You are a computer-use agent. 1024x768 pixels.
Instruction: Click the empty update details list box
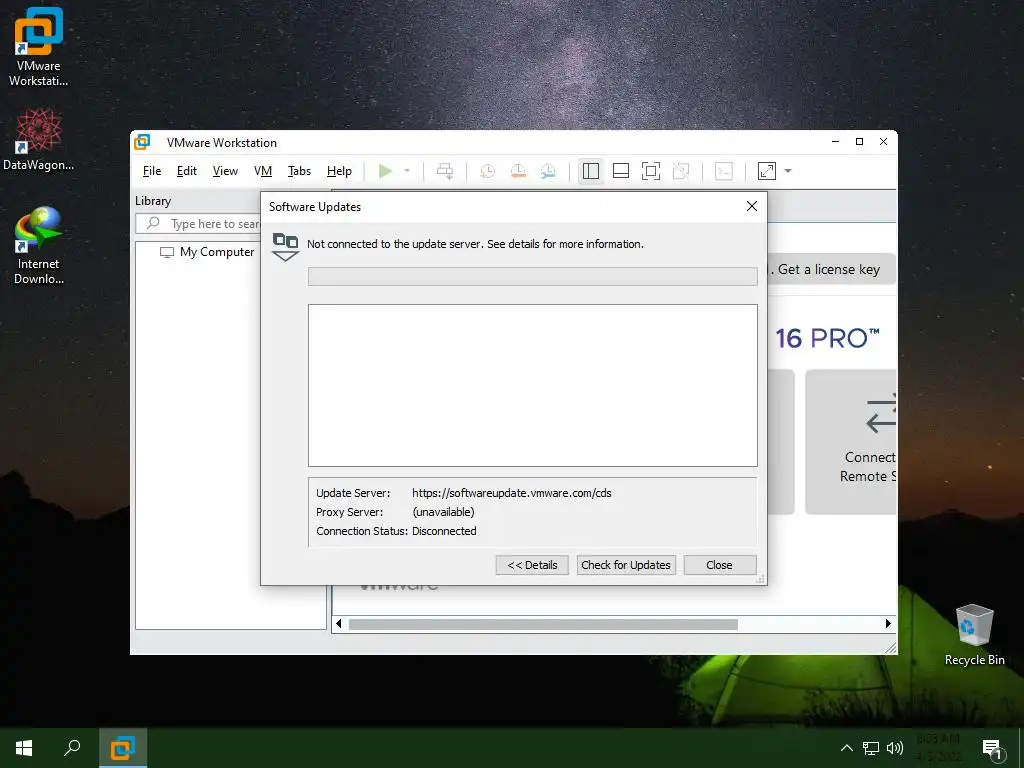pyautogui.click(x=533, y=385)
